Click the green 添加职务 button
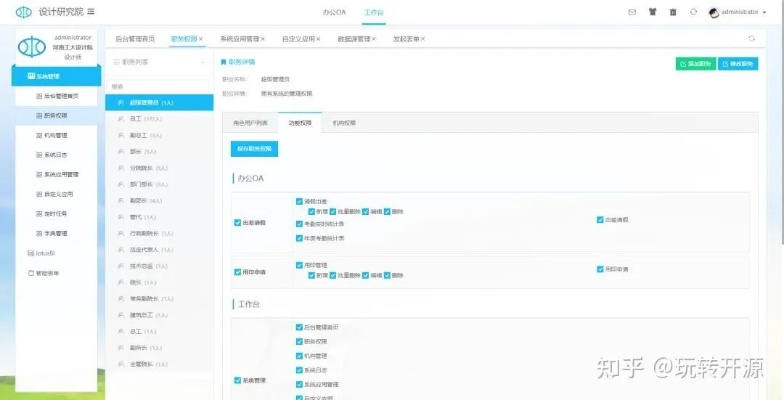 point(694,63)
